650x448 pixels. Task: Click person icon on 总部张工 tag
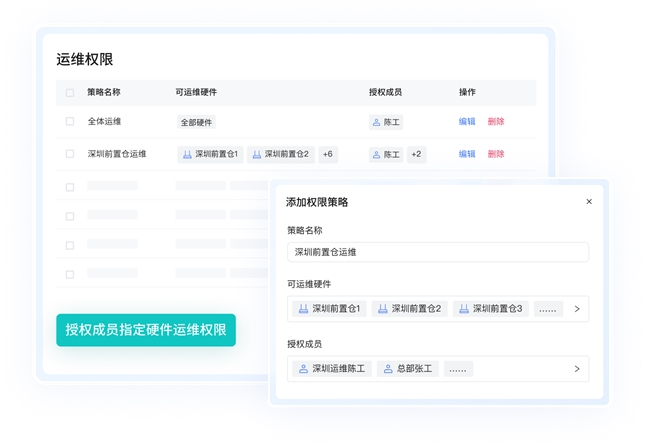click(x=386, y=369)
